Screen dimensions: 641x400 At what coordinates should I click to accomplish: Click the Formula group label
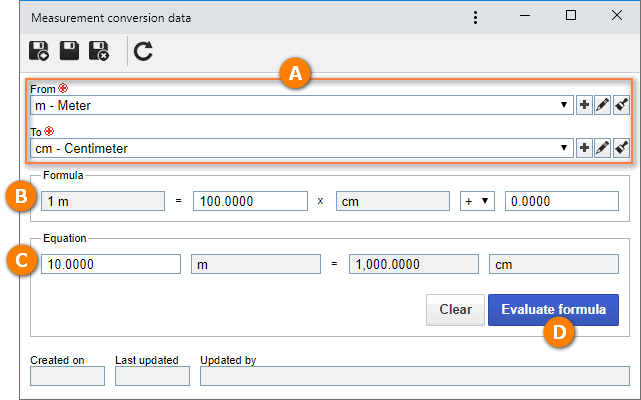coord(63,175)
